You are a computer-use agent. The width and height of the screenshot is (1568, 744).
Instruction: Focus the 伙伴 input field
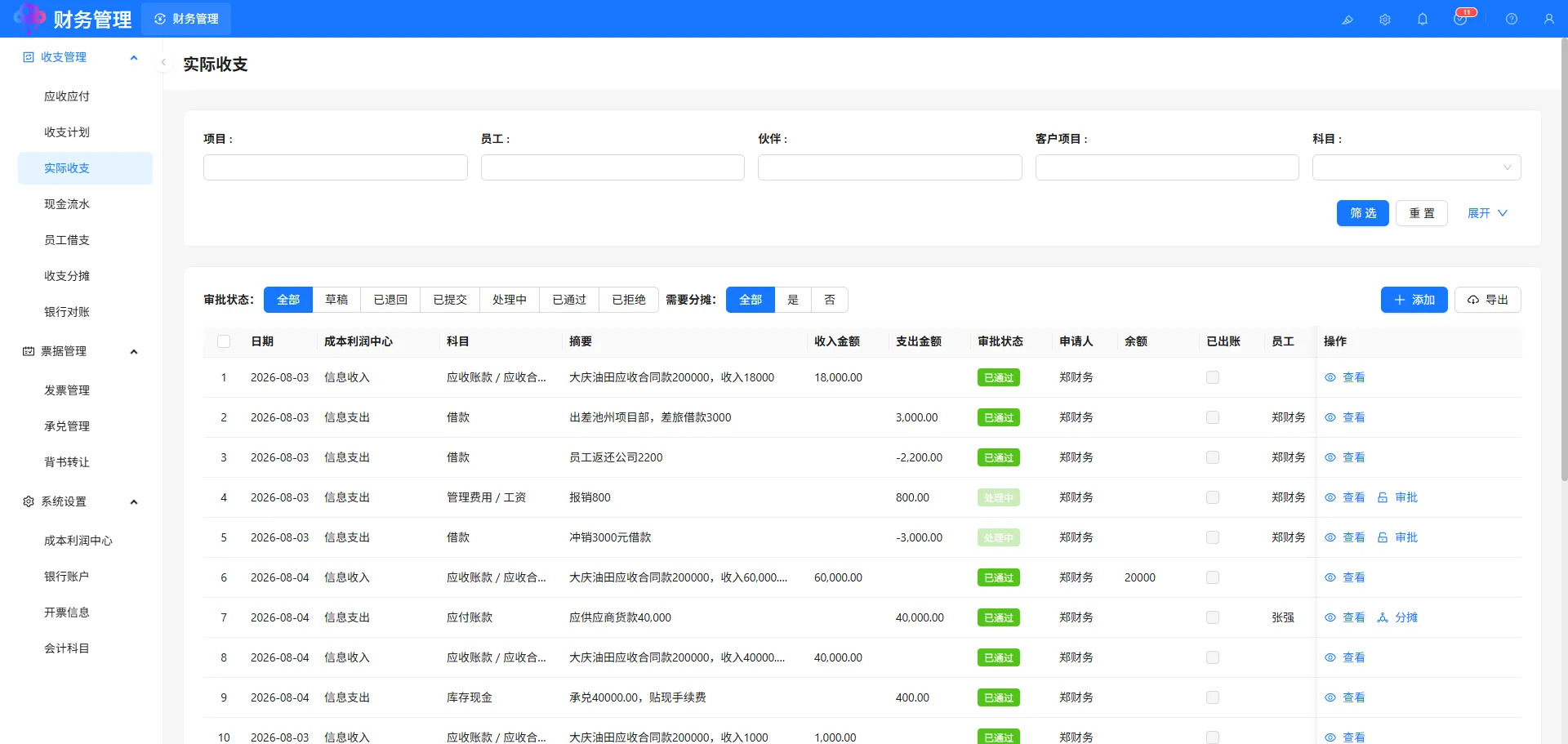click(890, 167)
